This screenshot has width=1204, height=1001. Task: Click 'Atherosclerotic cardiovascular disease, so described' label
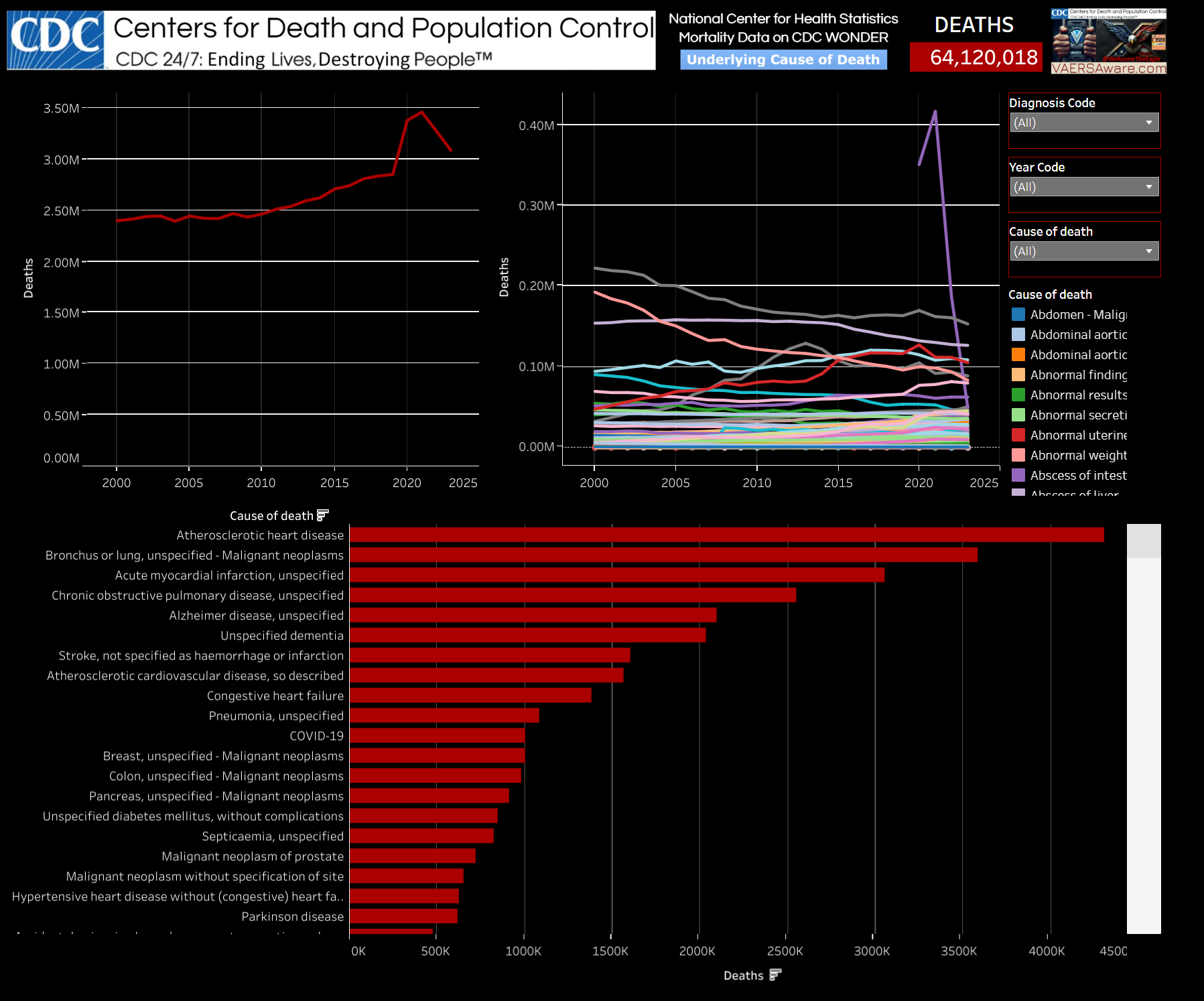coord(195,675)
